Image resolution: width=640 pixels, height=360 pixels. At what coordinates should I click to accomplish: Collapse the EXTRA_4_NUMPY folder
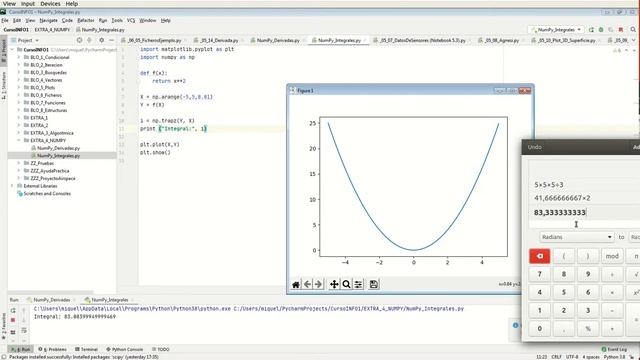click(19, 140)
